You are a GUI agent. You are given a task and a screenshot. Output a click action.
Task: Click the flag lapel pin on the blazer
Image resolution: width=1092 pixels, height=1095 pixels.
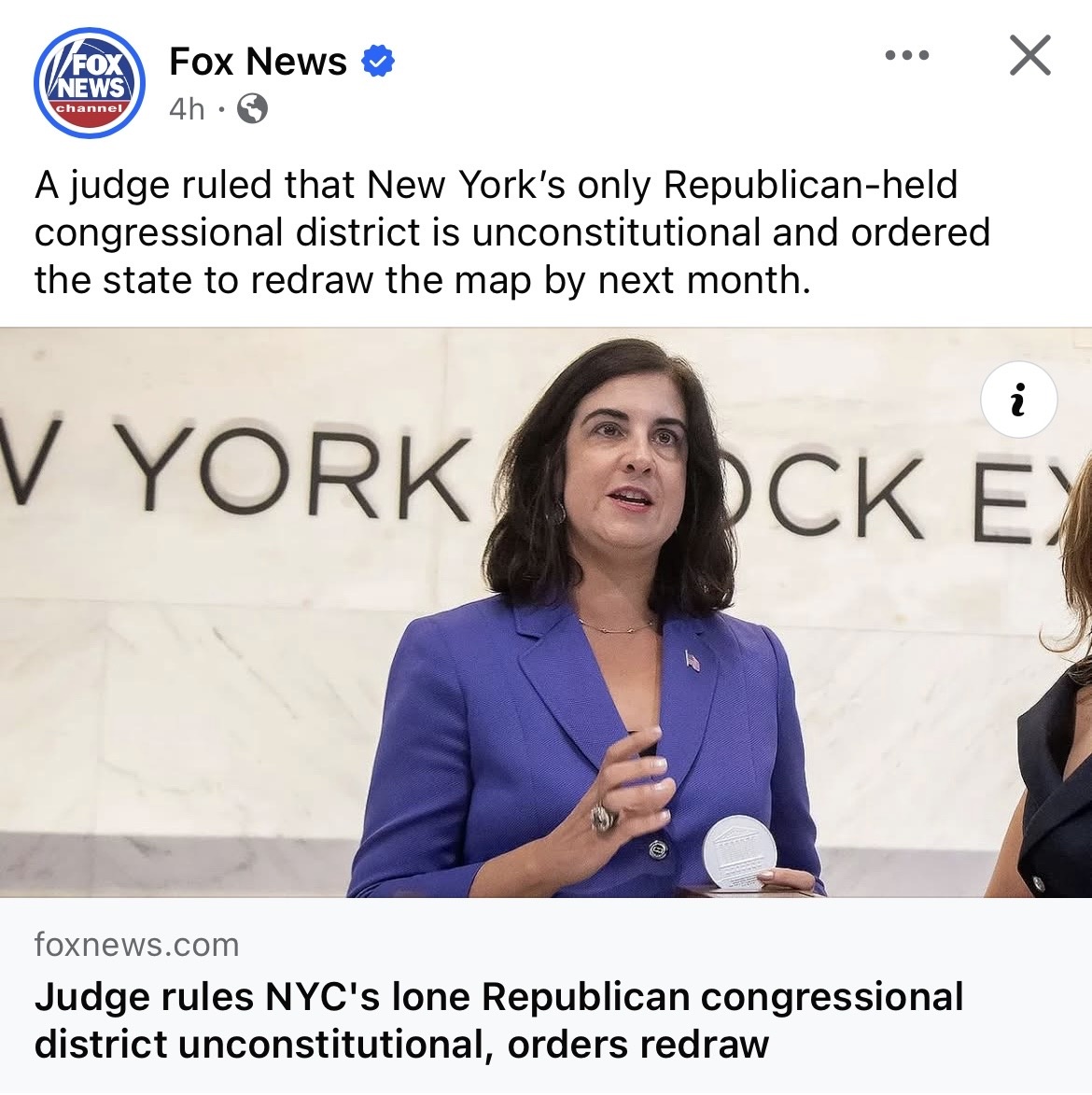coord(692,660)
